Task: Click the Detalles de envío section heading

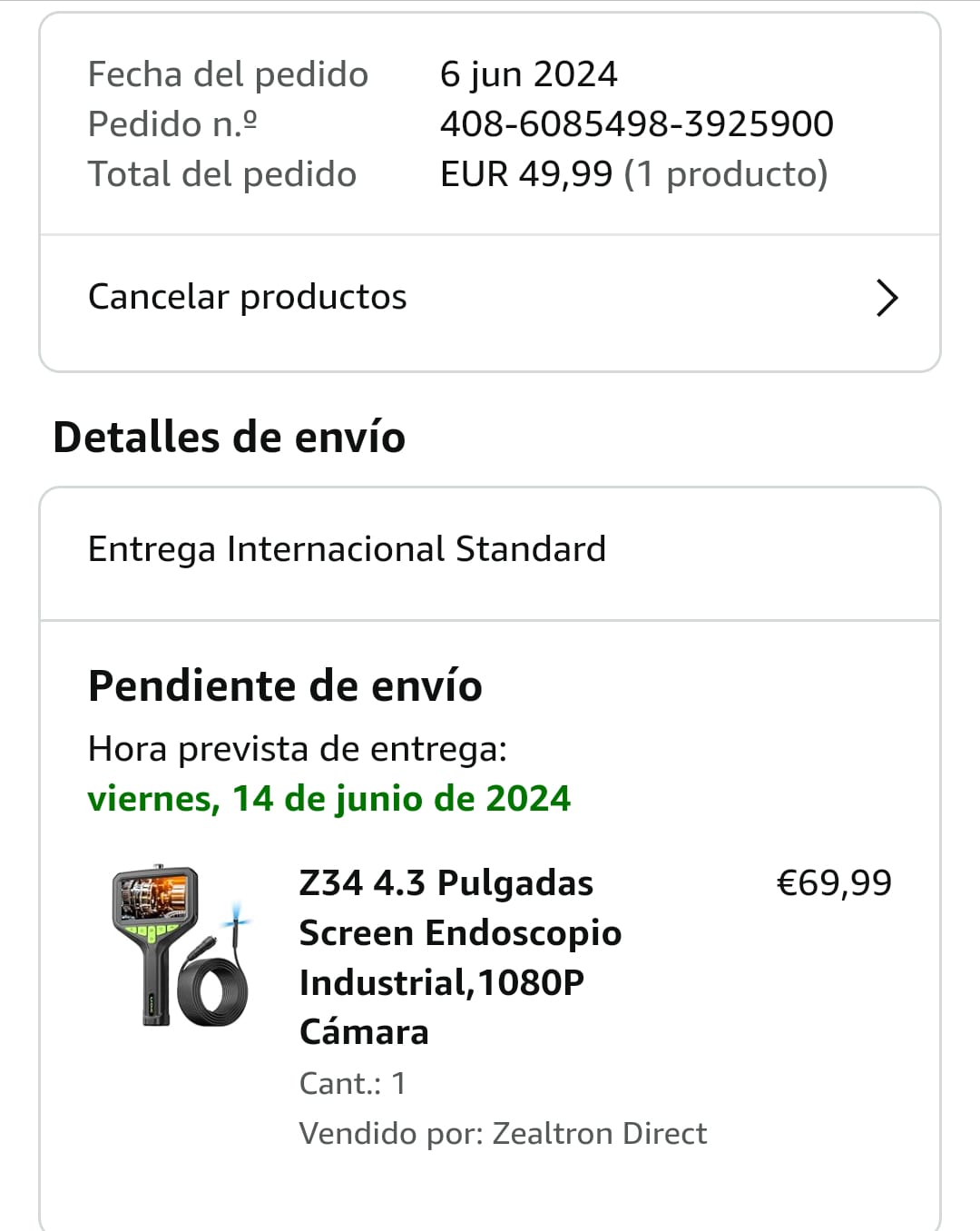Action: coord(229,437)
